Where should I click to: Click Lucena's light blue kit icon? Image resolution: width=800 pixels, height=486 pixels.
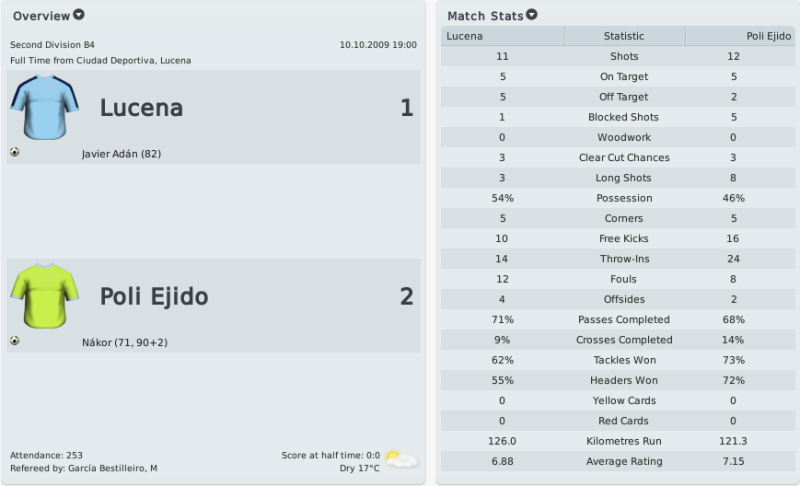point(44,107)
